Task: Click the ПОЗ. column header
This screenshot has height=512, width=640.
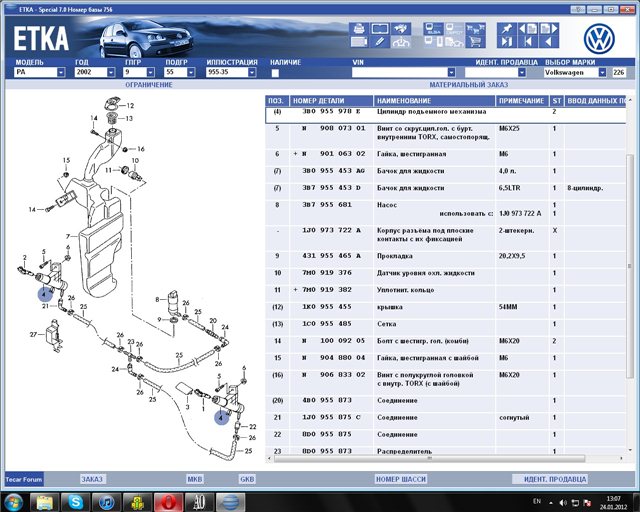Action: pos(277,101)
